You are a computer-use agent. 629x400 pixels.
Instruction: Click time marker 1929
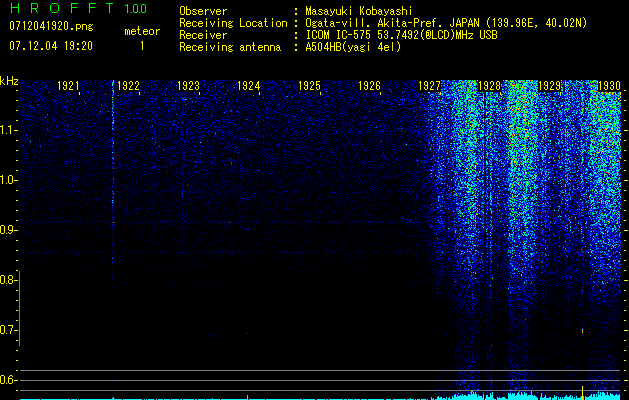pyautogui.click(x=550, y=85)
